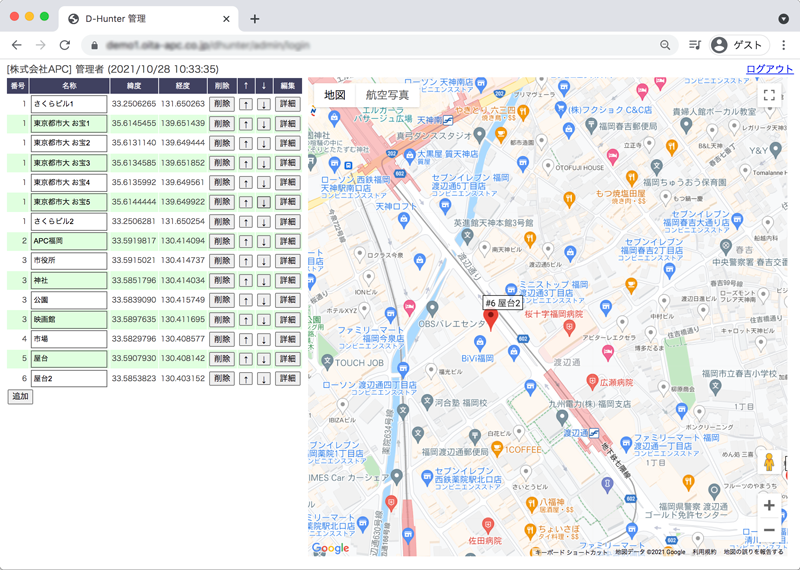This screenshot has width=800, height=570.
Task: Open the Chrome three-dot menu
Action: [x=784, y=45]
